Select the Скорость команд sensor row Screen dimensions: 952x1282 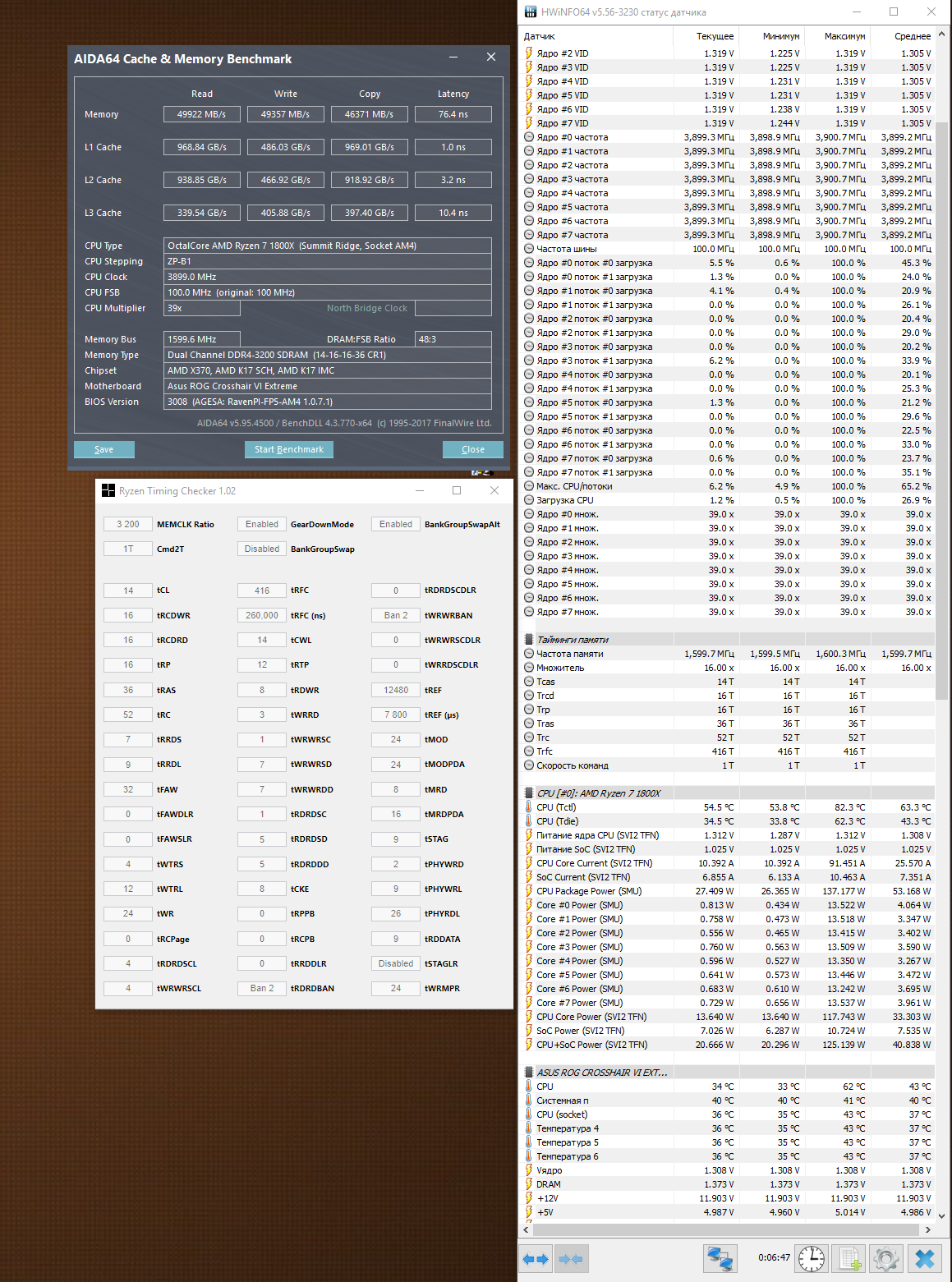pos(729,765)
